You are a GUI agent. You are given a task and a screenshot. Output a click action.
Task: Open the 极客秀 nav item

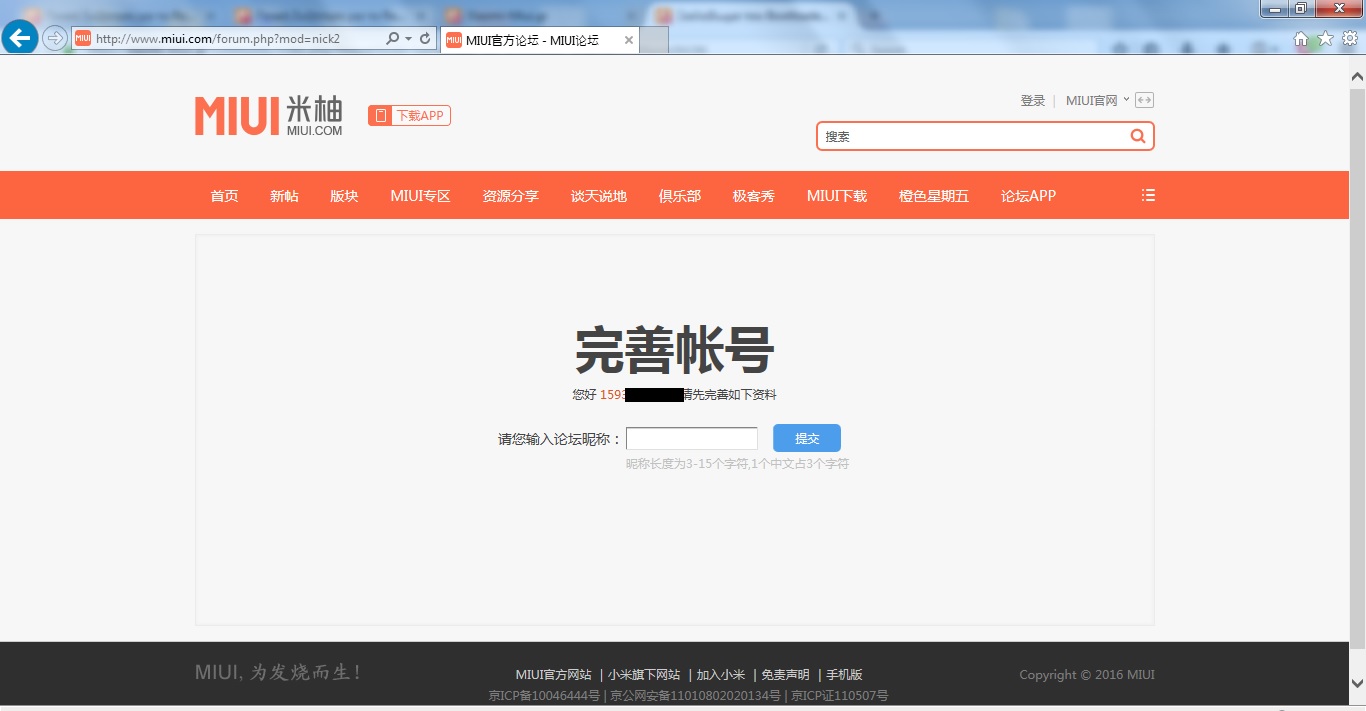point(753,195)
